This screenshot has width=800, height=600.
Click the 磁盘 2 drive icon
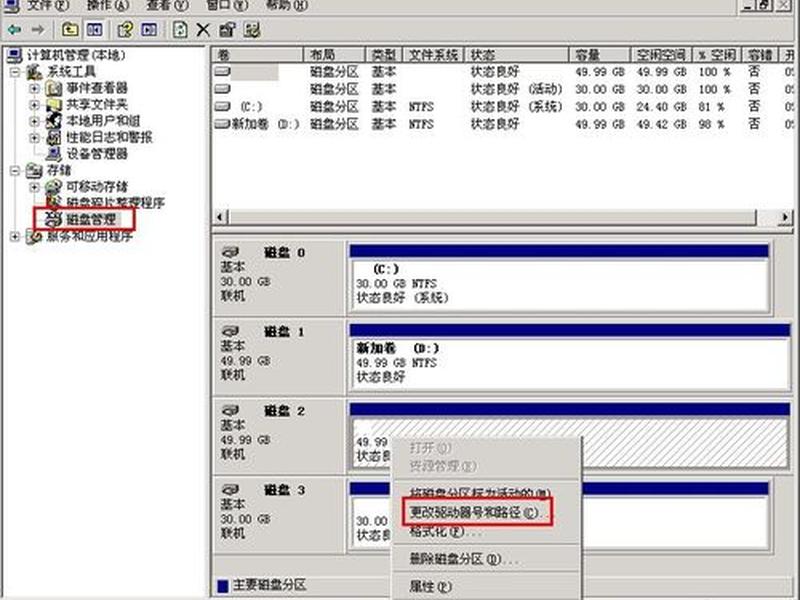coord(231,410)
